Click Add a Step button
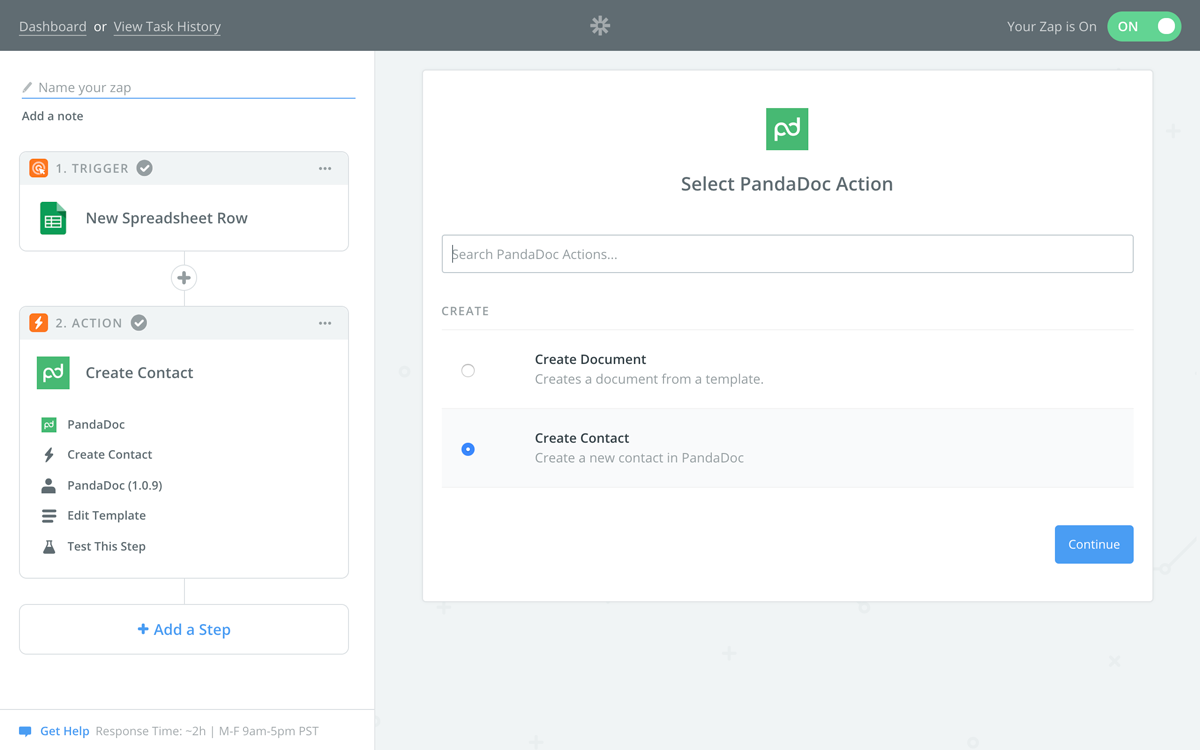The width and height of the screenshot is (1200, 750). (x=184, y=630)
